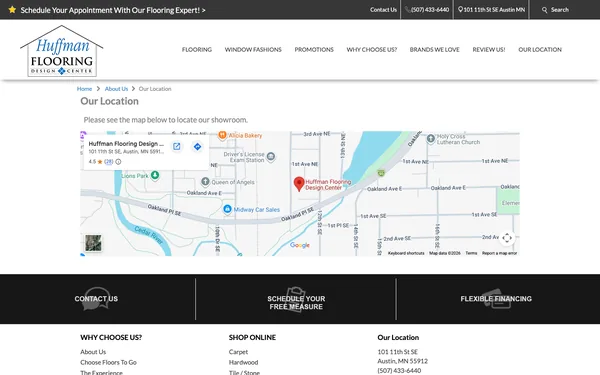The height and width of the screenshot is (375, 600).
Task: Open the Schedule Your Appointment banner link
Action: [113, 10]
